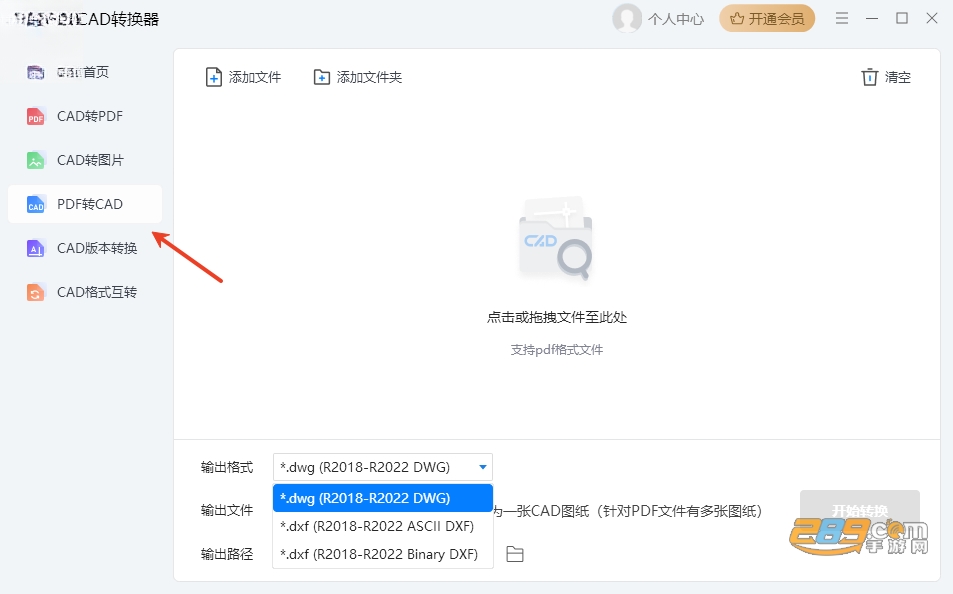953x594 pixels.
Task: Close the CAD converter window
Action: point(932,18)
